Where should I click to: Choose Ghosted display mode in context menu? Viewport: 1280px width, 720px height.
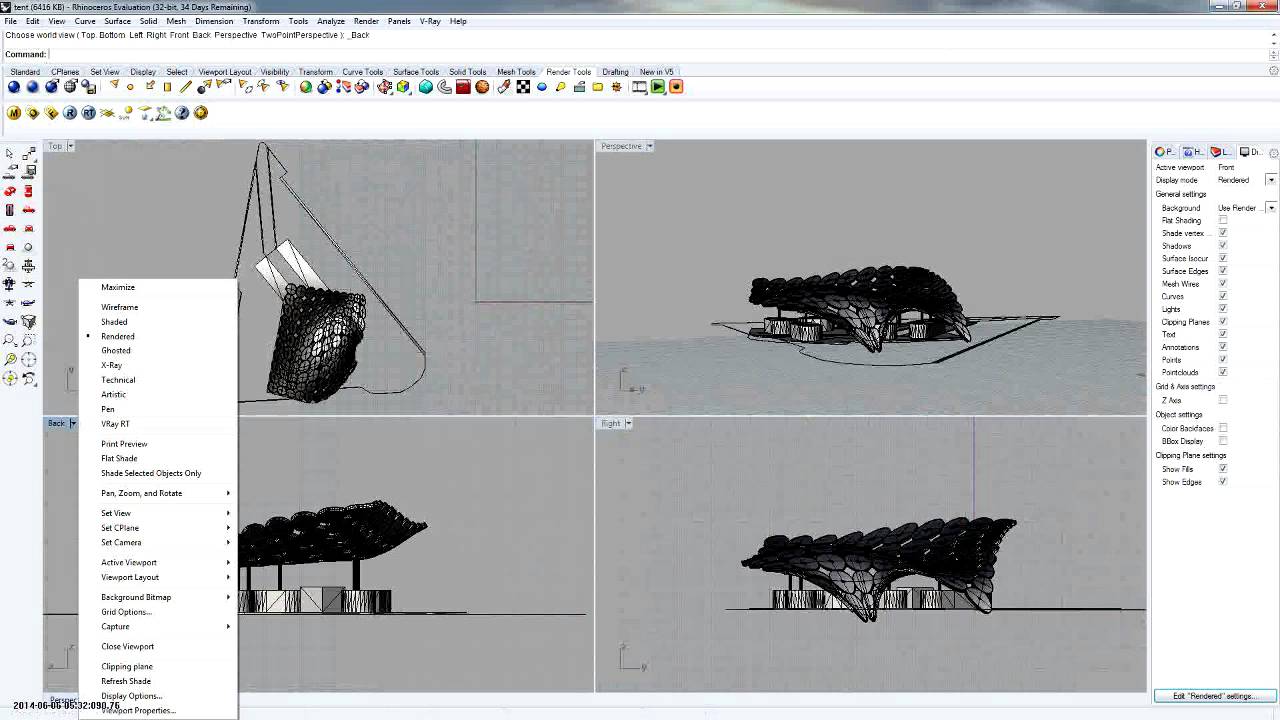point(116,350)
